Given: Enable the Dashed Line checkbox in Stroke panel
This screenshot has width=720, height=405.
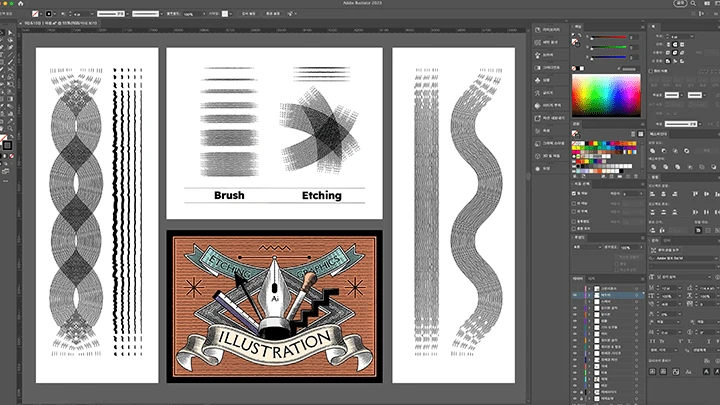Looking at the screenshot, I should coord(651,71).
